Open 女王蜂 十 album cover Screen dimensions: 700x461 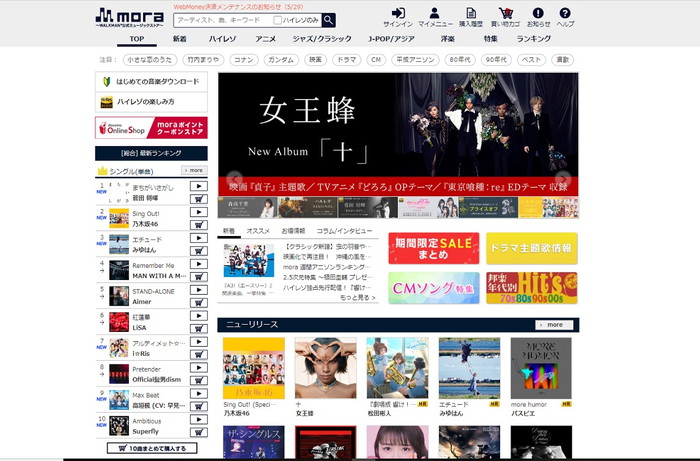325,368
